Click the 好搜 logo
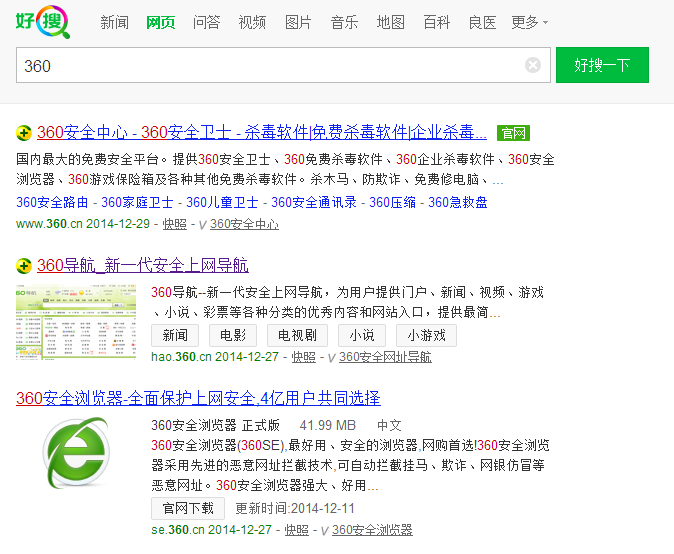Viewport: 674px width, 554px height. tap(43, 21)
